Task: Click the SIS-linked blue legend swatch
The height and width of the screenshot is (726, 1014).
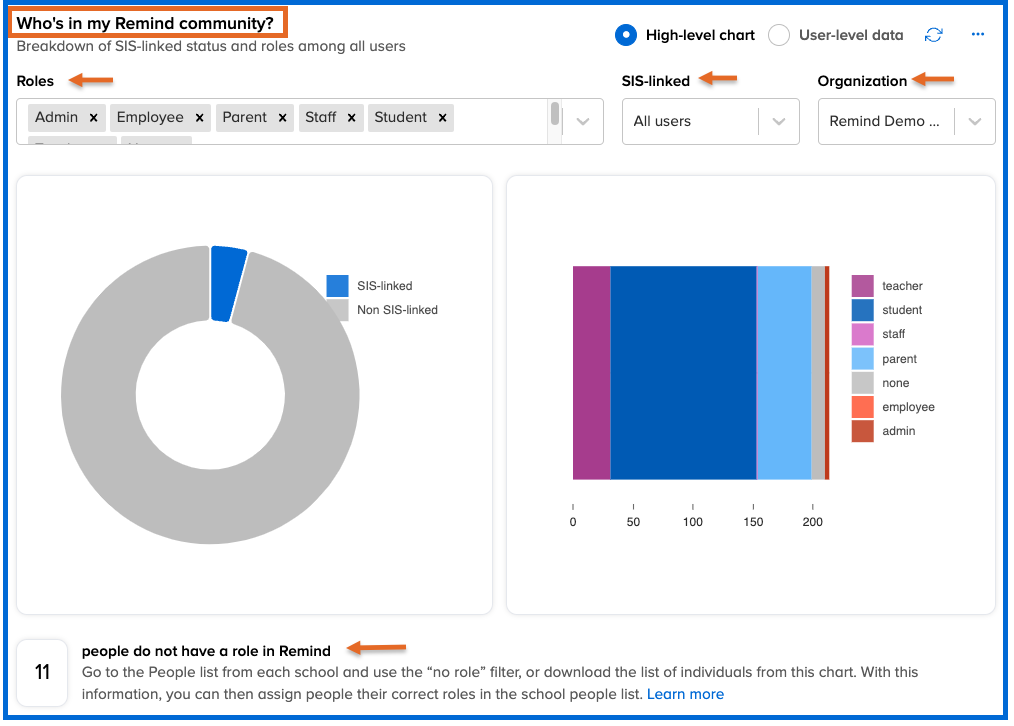Action: click(338, 286)
